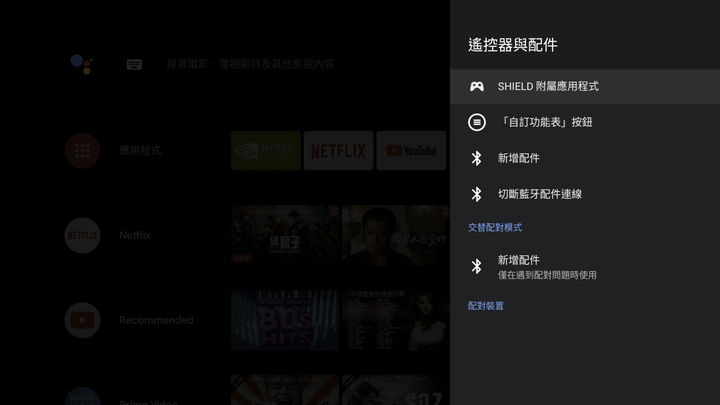Open SHIELD 附屬應用程式 menu entry
This screenshot has height=405, width=720.
click(585, 86)
